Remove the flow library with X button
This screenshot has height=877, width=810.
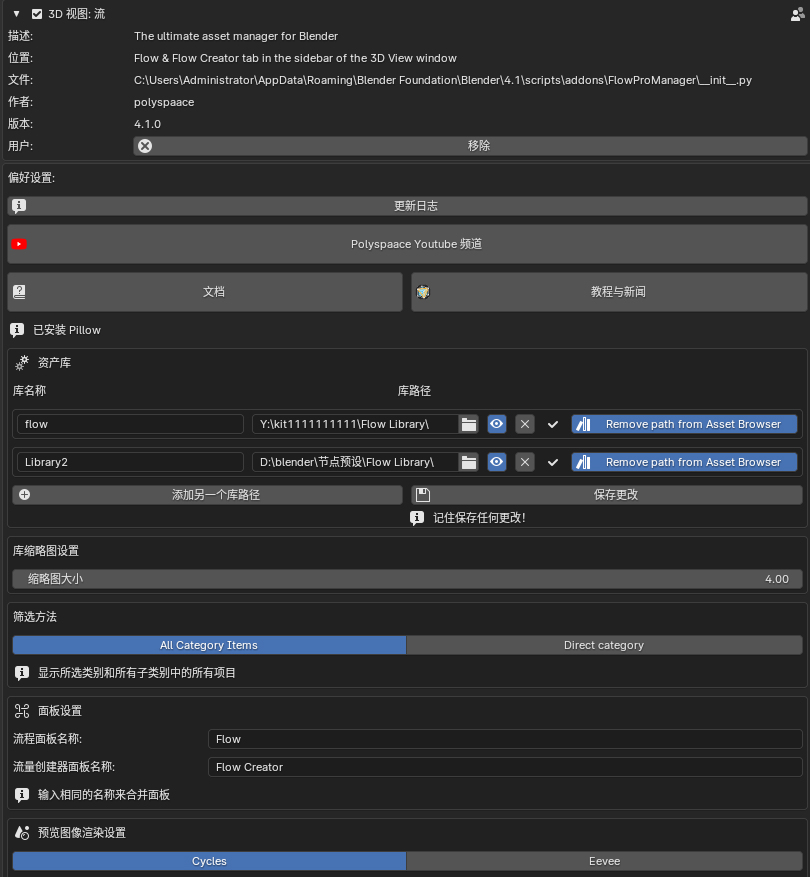[x=525, y=424]
